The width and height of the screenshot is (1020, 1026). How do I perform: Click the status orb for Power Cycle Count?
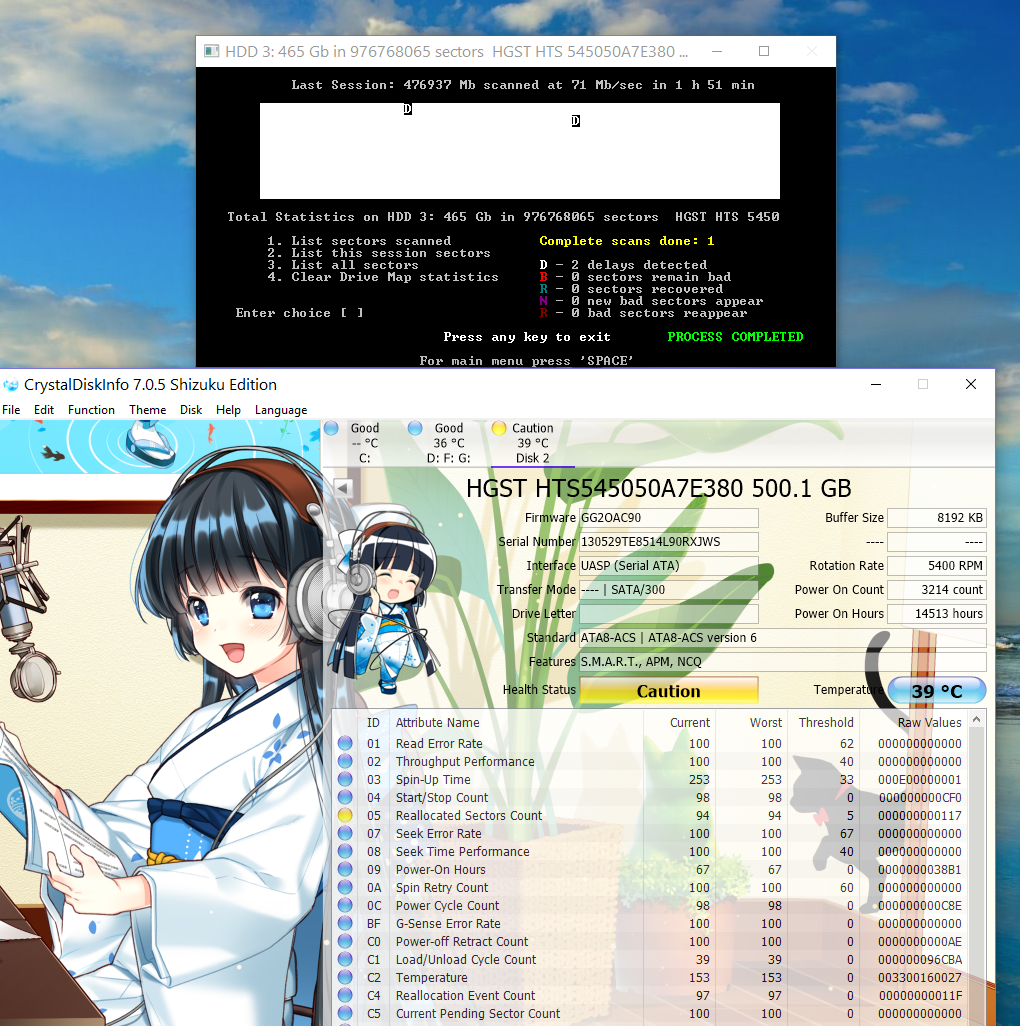click(345, 905)
